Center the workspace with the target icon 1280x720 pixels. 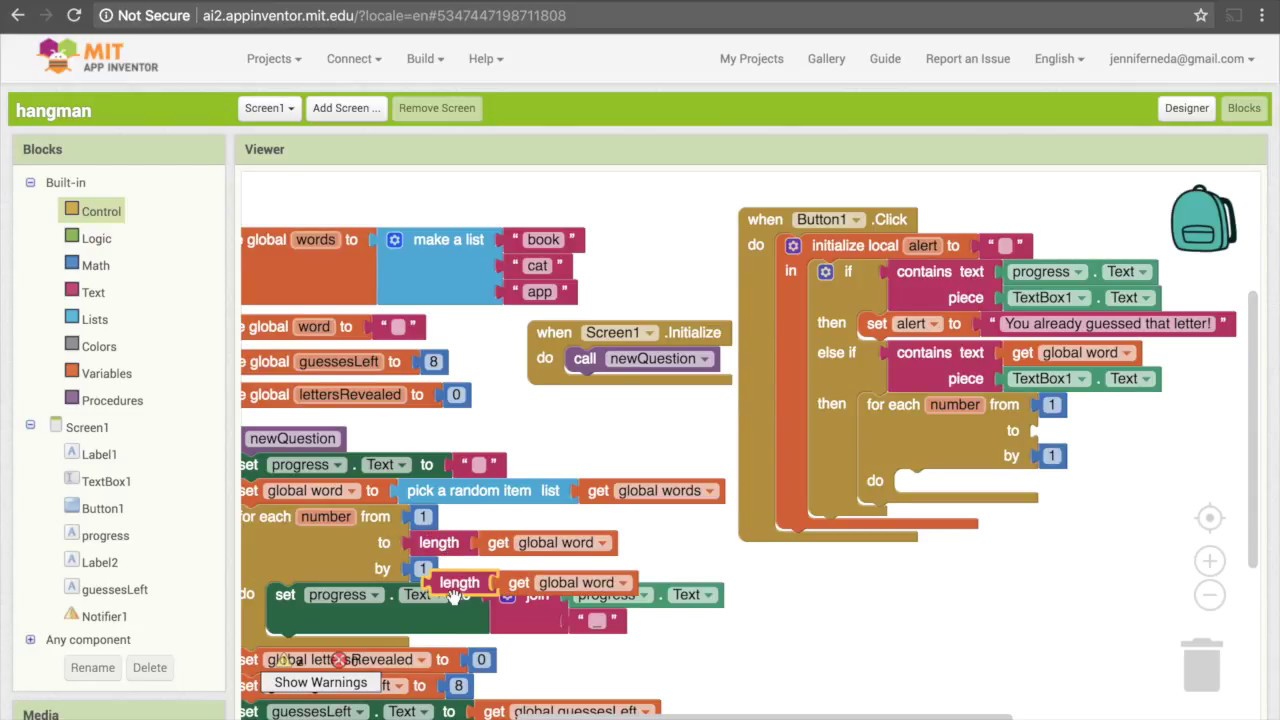click(x=1209, y=518)
